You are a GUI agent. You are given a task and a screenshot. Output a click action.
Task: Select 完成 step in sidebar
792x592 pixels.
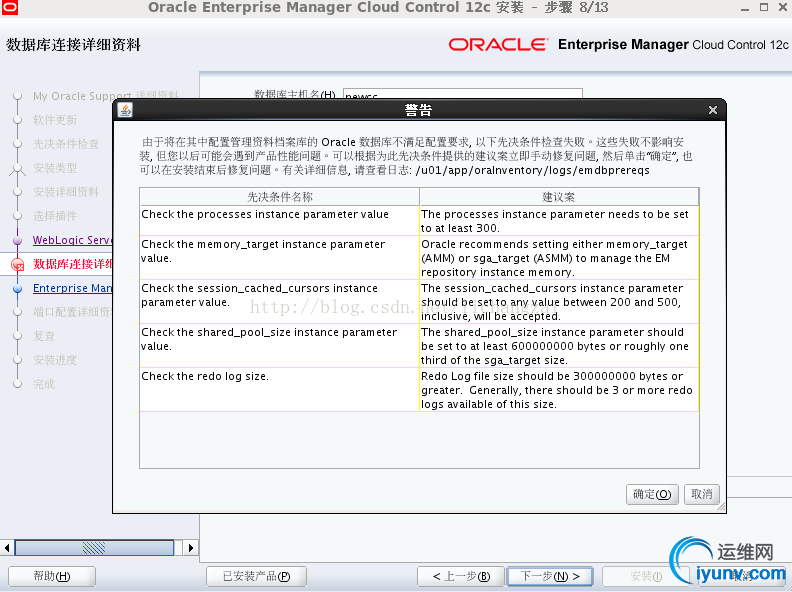tap(44, 384)
